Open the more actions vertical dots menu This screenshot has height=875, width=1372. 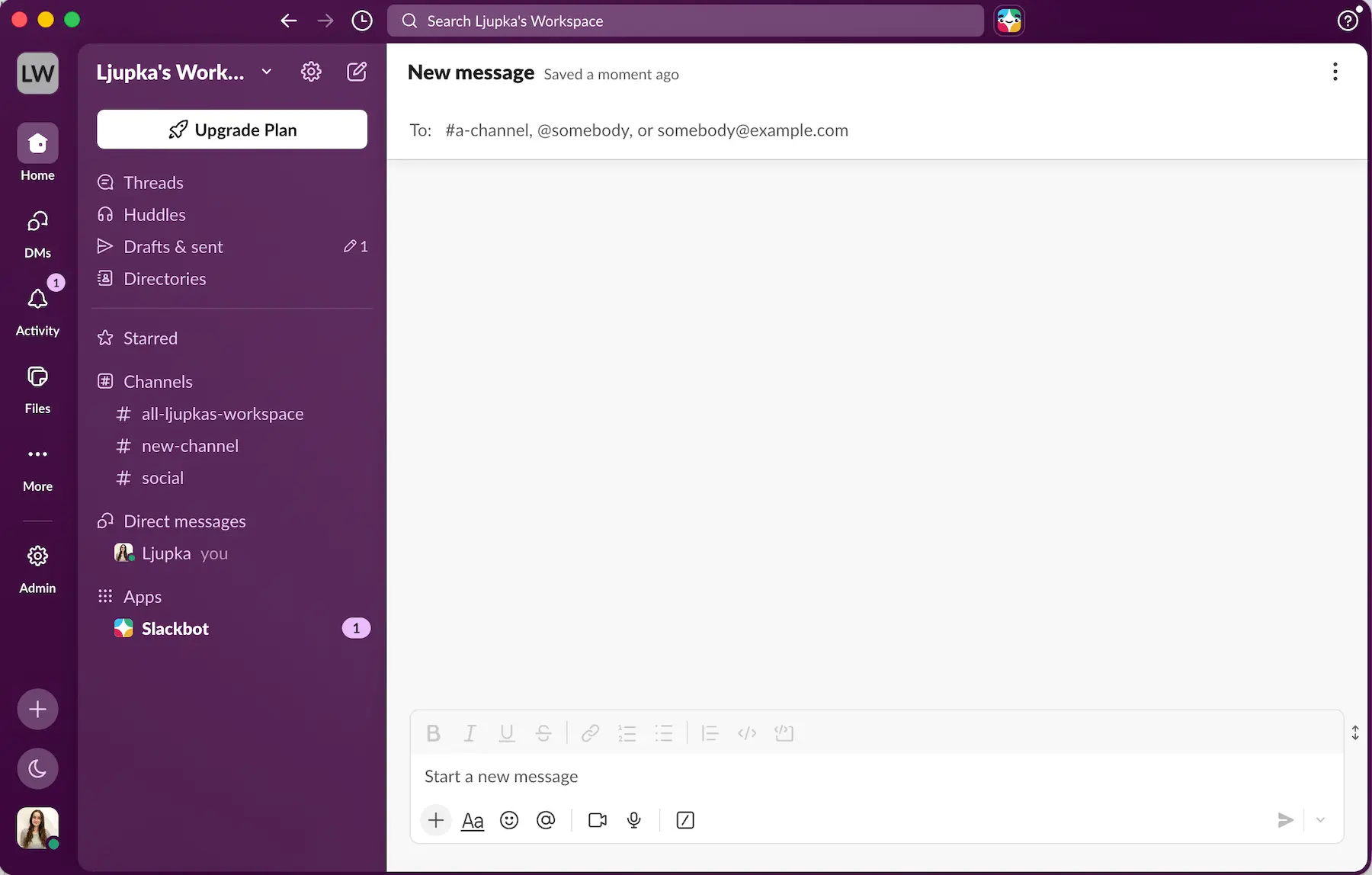click(1335, 72)
